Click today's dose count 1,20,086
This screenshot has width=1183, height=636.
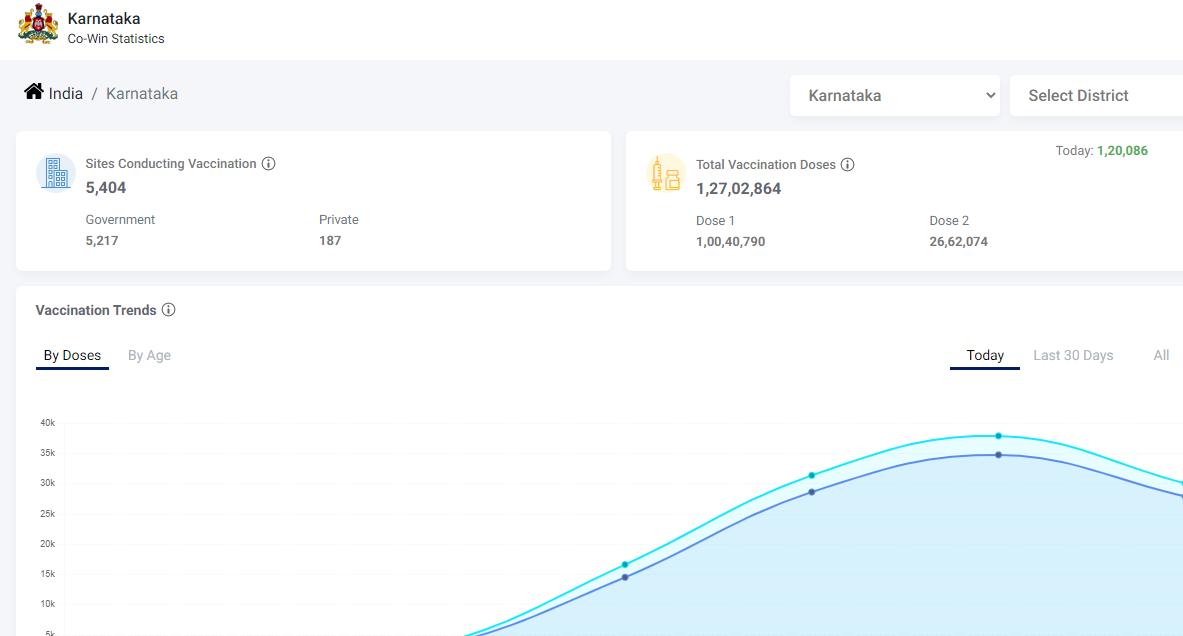point(1121,151)
